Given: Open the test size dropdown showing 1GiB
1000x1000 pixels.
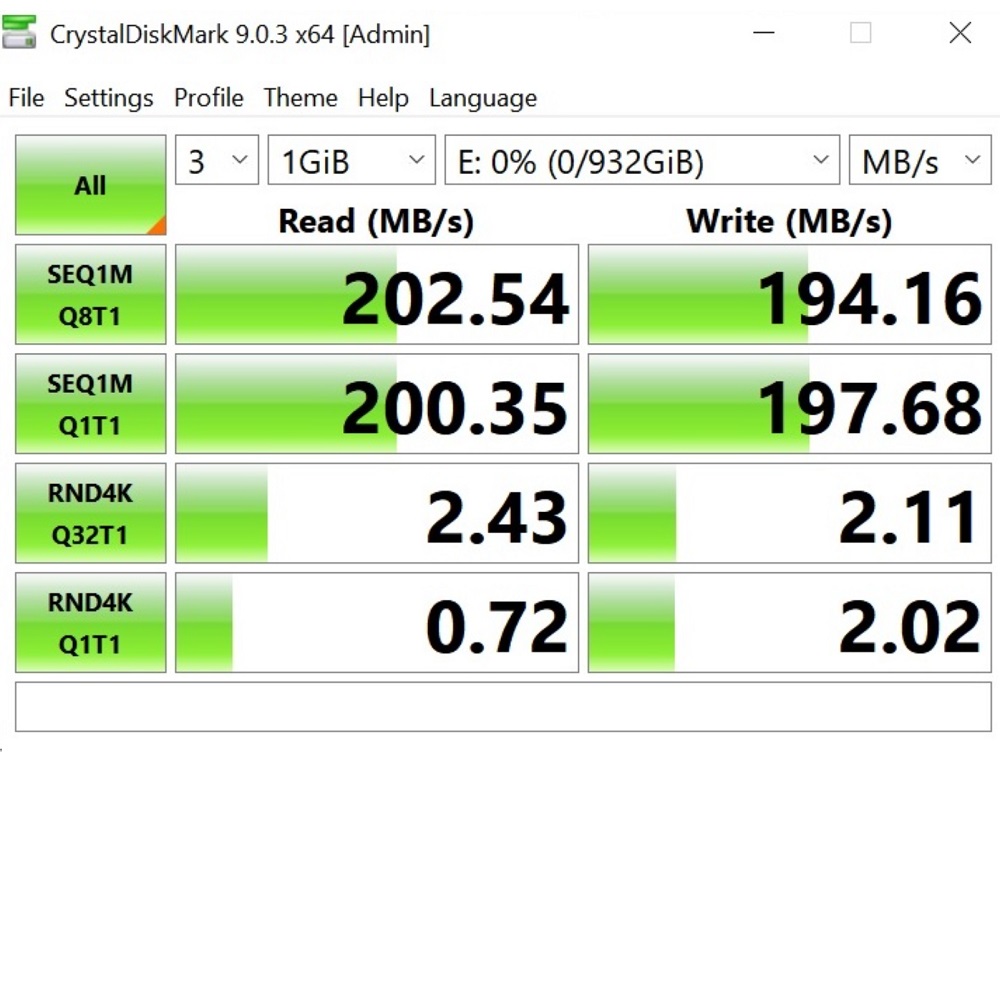Looking at the screenshot, I should tap(351, 160).
